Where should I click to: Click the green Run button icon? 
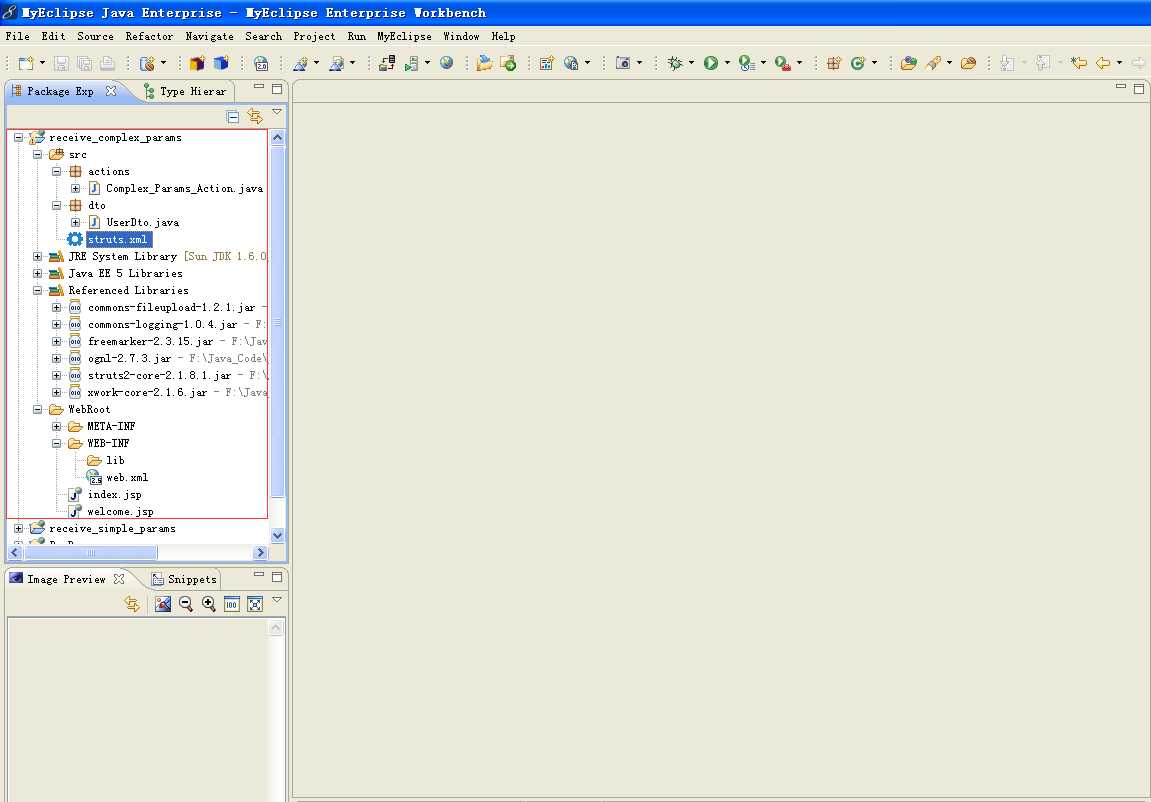point(711,63)
